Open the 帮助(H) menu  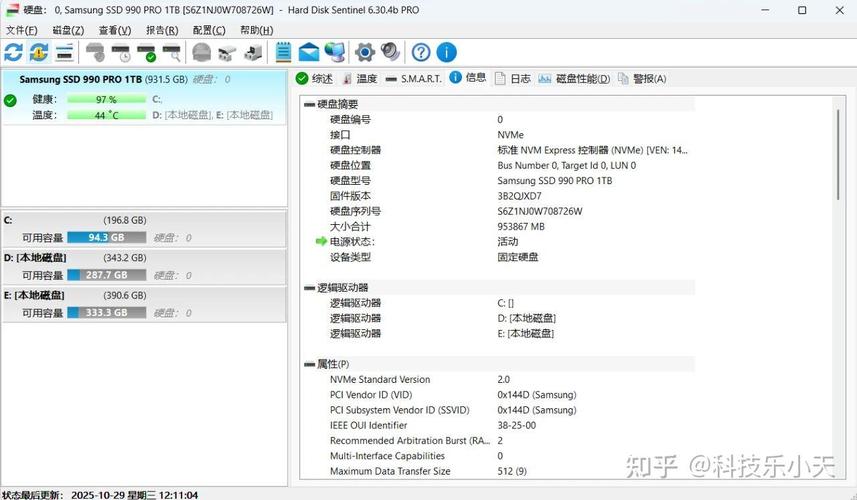pyautogui.click(x=256, y=30)
